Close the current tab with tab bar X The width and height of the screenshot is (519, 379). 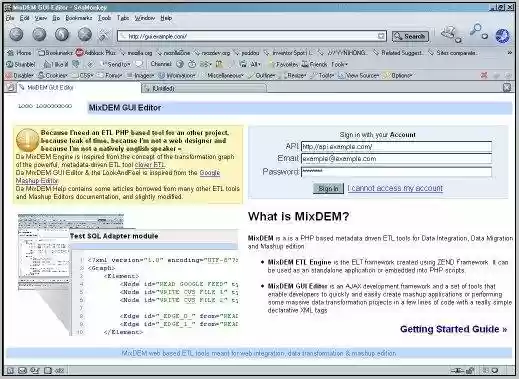(x=507, y=88)
